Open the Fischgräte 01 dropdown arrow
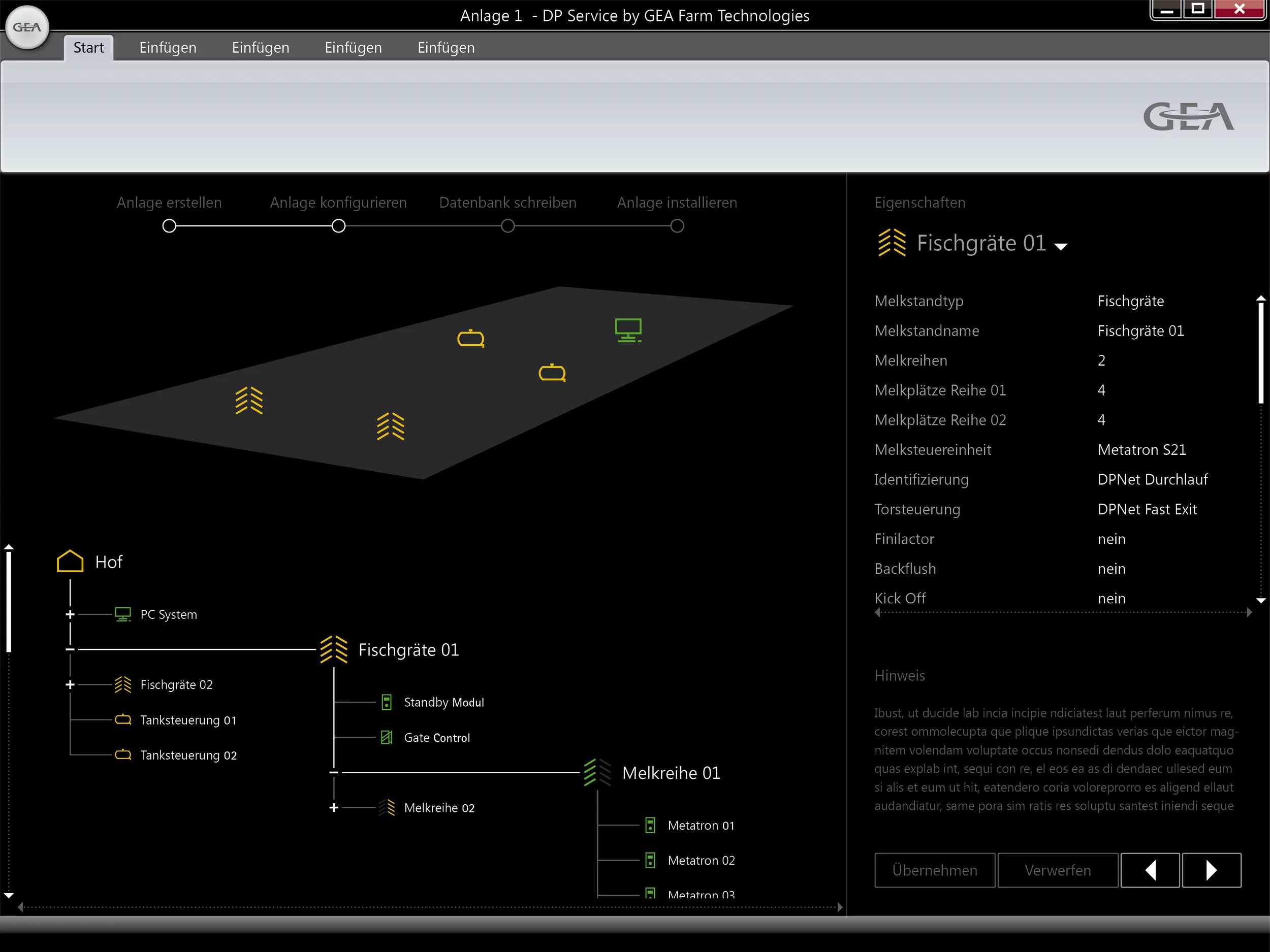 [1060, 247]
